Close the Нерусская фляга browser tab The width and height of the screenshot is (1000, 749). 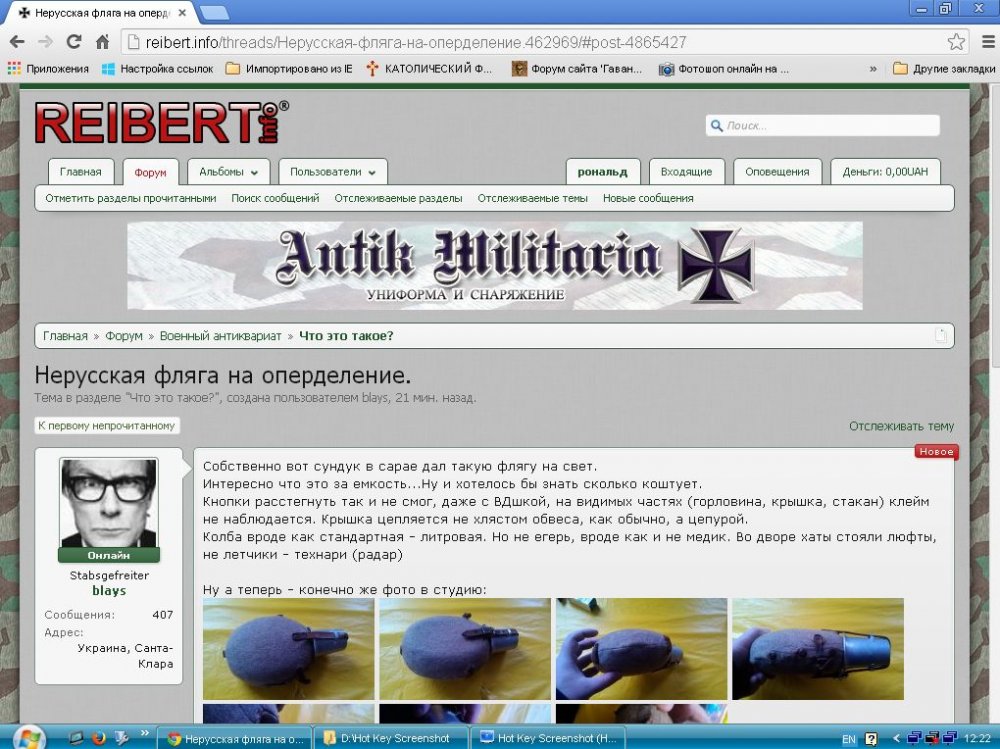coord(182,13)
